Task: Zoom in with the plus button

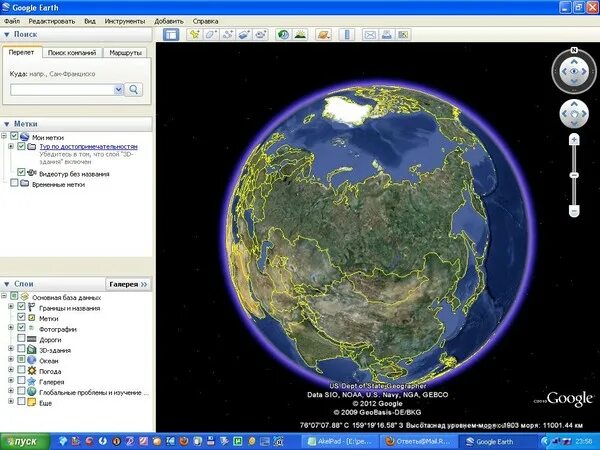Action: [x=574, y=140]
